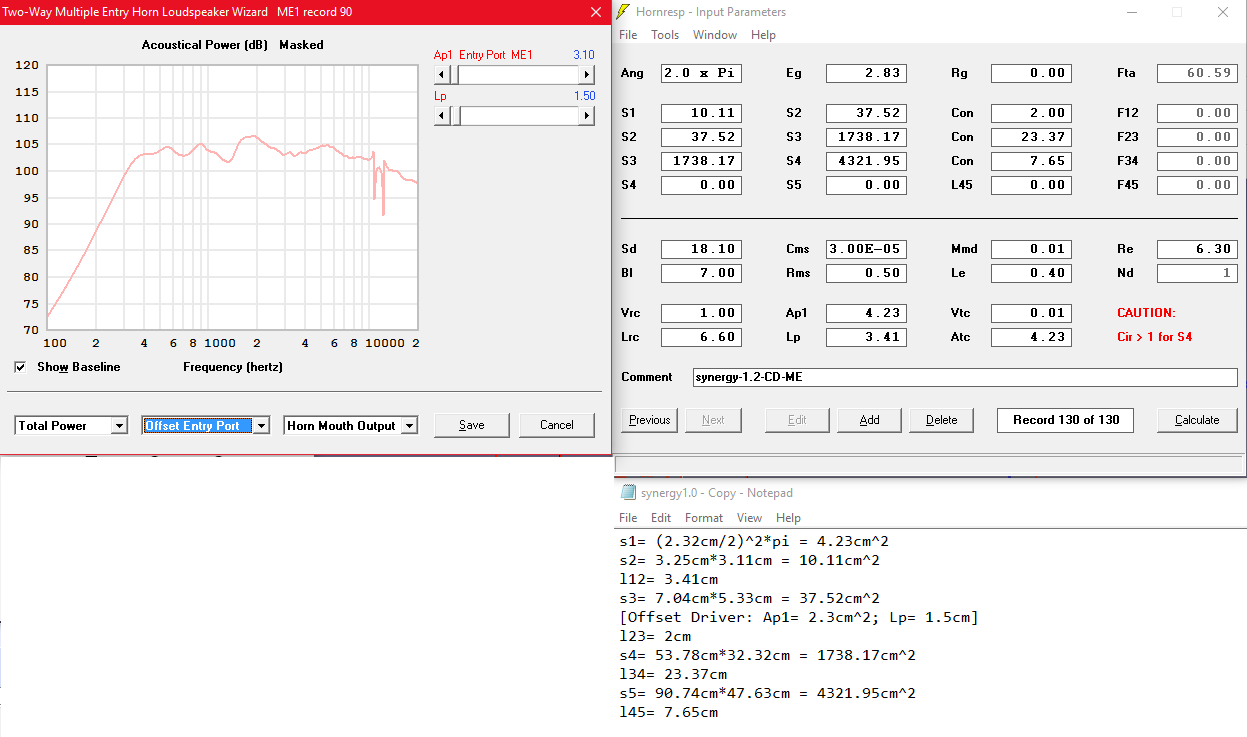The image size is (1247, 737).
Task: Click the Acoustical Power response graph
Action: point(232,197)
